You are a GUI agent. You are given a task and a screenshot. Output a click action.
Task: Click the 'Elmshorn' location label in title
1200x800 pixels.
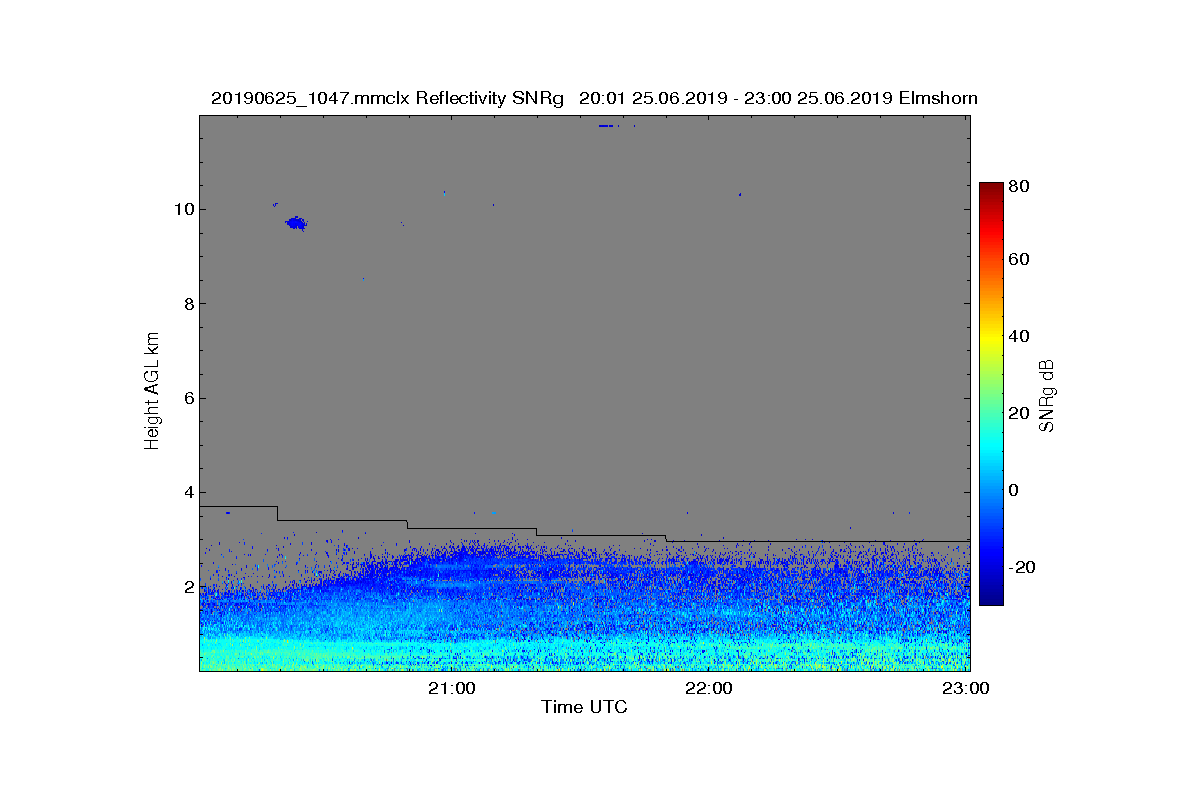pyautogui.click(x=937, y=98)
